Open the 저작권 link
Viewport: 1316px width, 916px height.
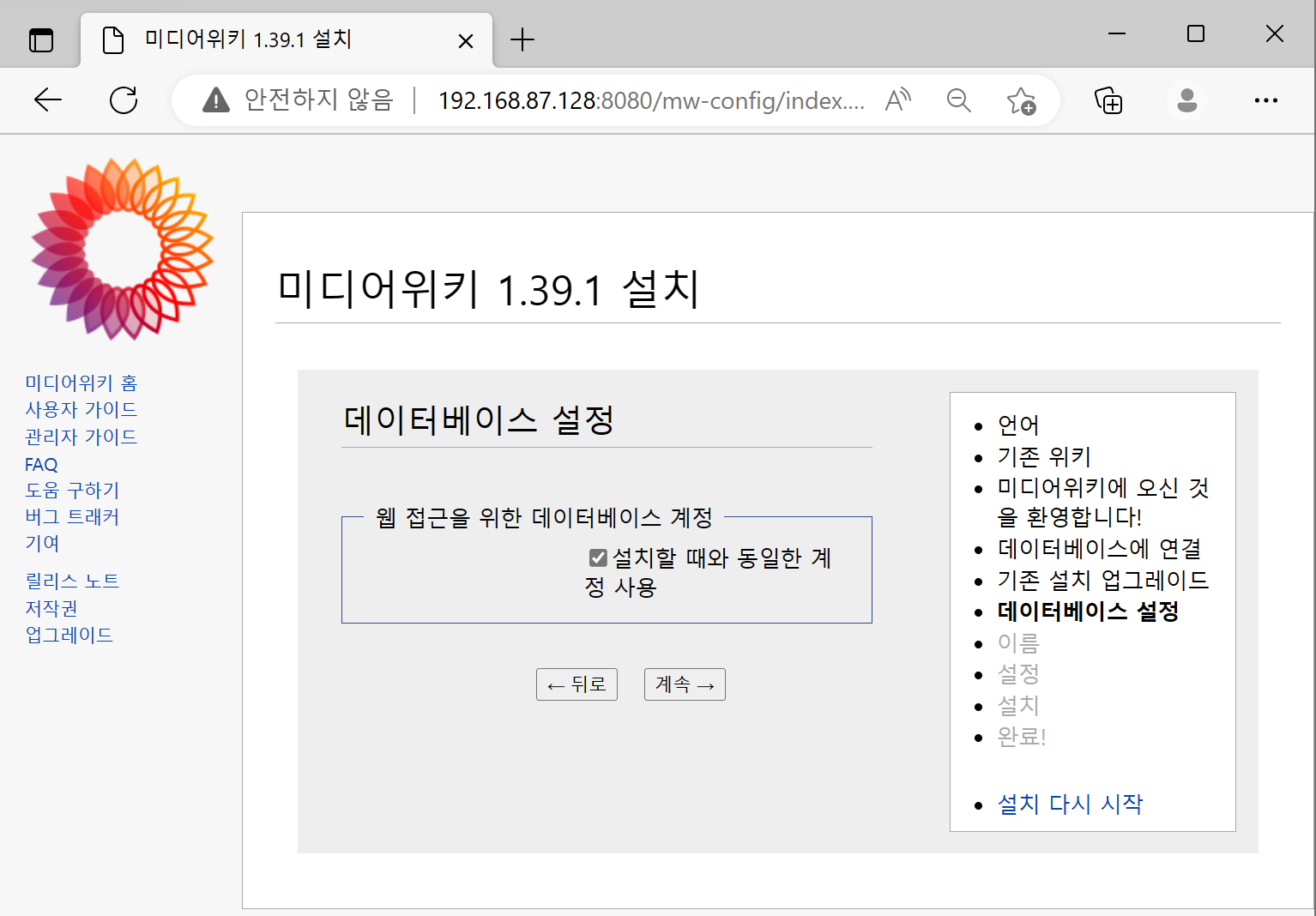pos(51,608)
